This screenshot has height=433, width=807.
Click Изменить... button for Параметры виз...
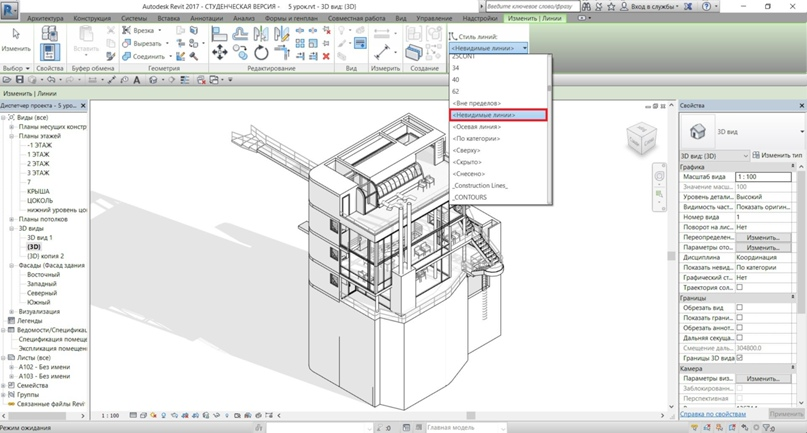tap(763, 378)
